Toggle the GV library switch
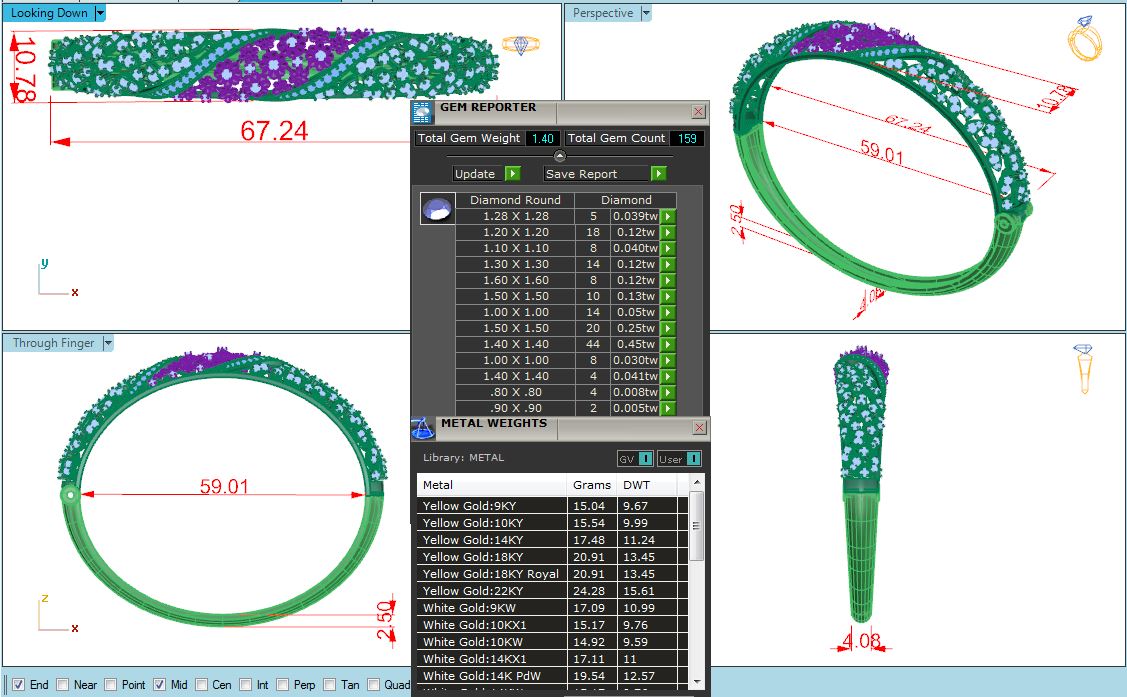The height and width of the screenshot is (697, 1127). (x=645, y=458)
